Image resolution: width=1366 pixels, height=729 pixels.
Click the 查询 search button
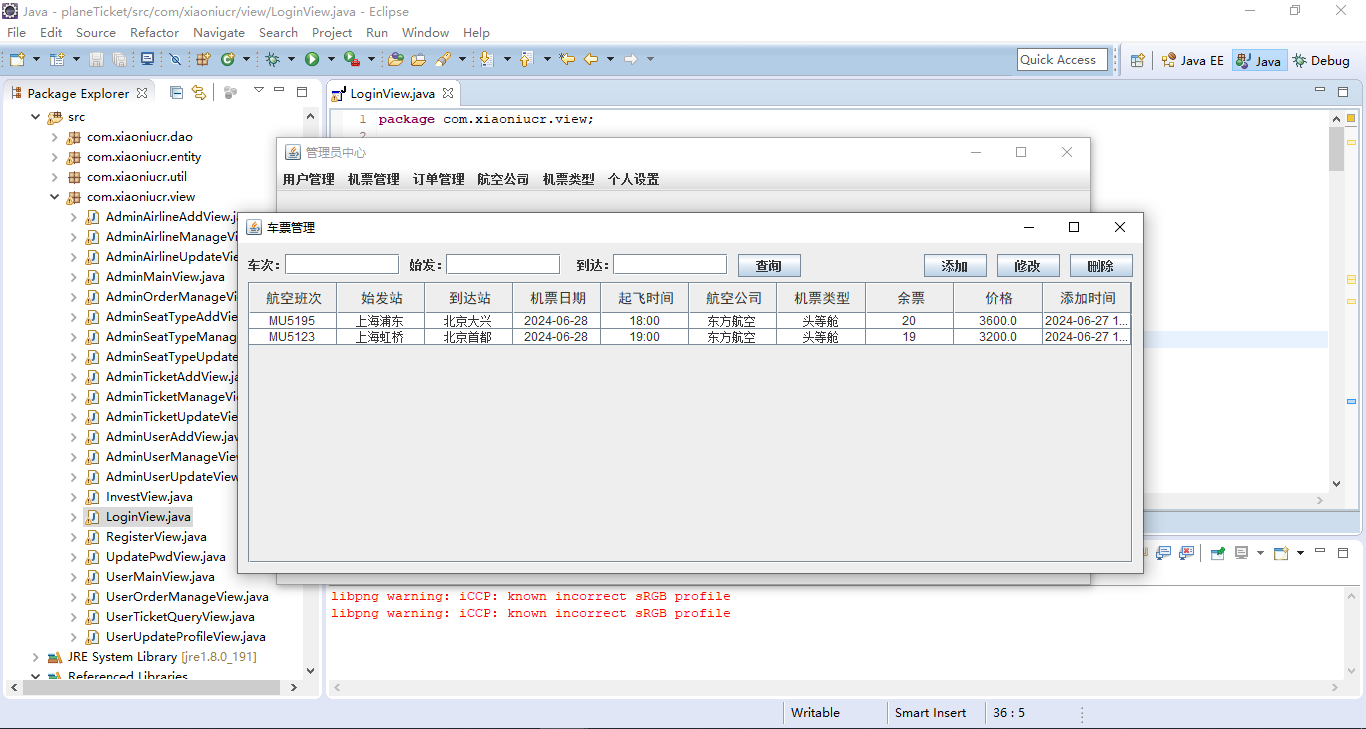pos(769,266)
